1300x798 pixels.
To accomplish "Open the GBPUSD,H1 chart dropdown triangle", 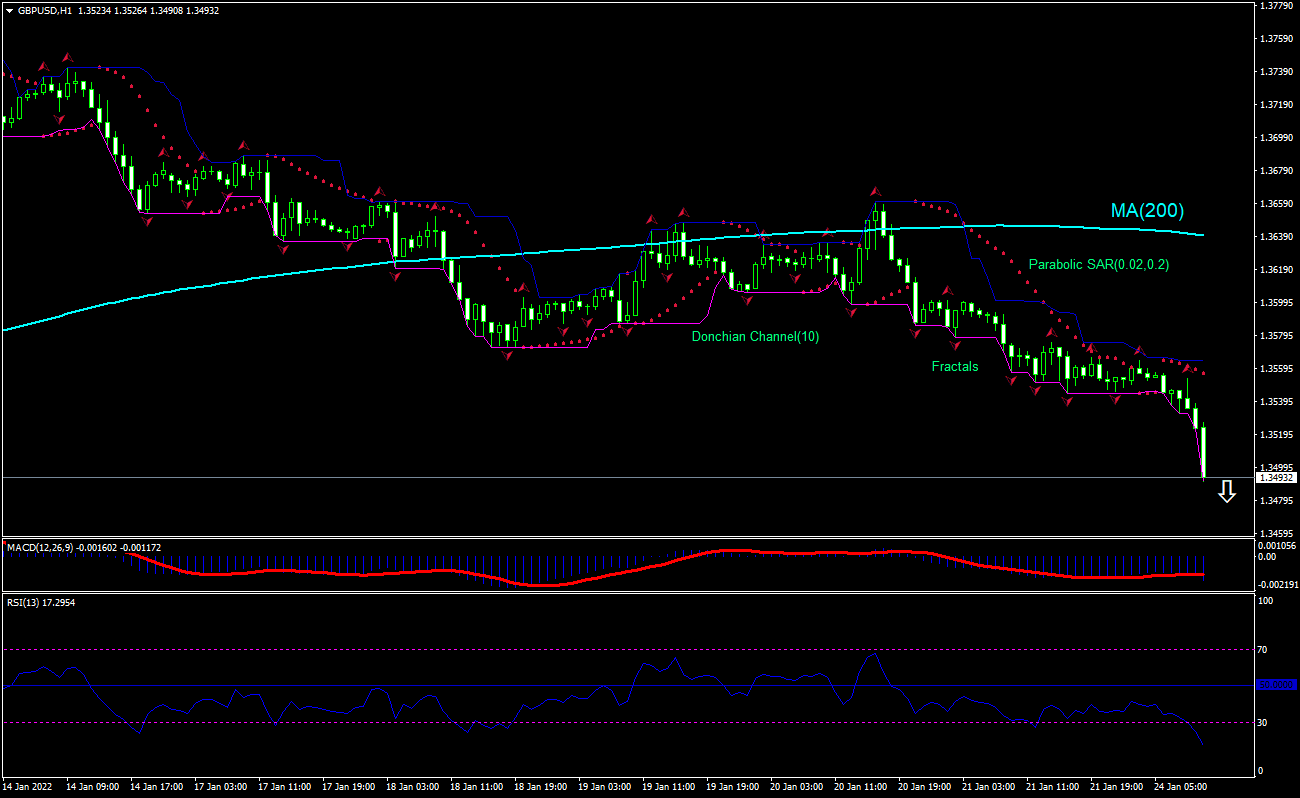I will 10,12.
